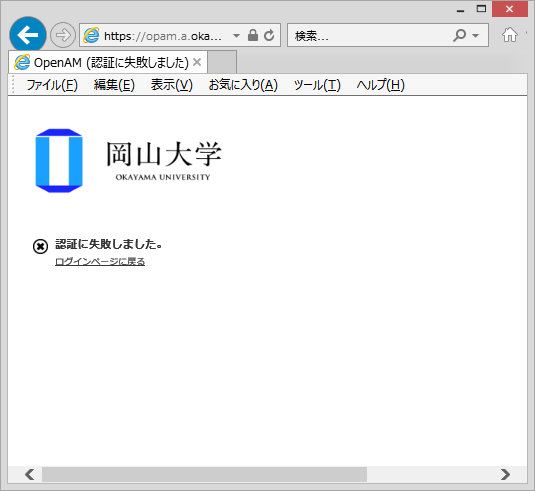The height and width of the screenshot is (491, 535).
Task: Refresh the page with the reload icon
Action: pos(269,35)
